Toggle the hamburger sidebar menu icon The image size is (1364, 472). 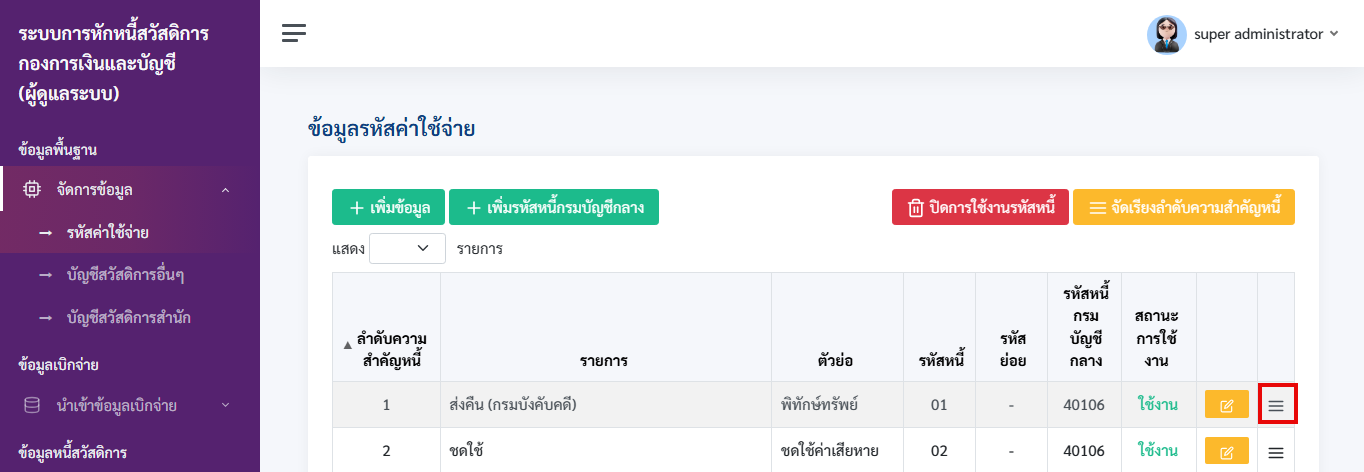coord(294,33)
